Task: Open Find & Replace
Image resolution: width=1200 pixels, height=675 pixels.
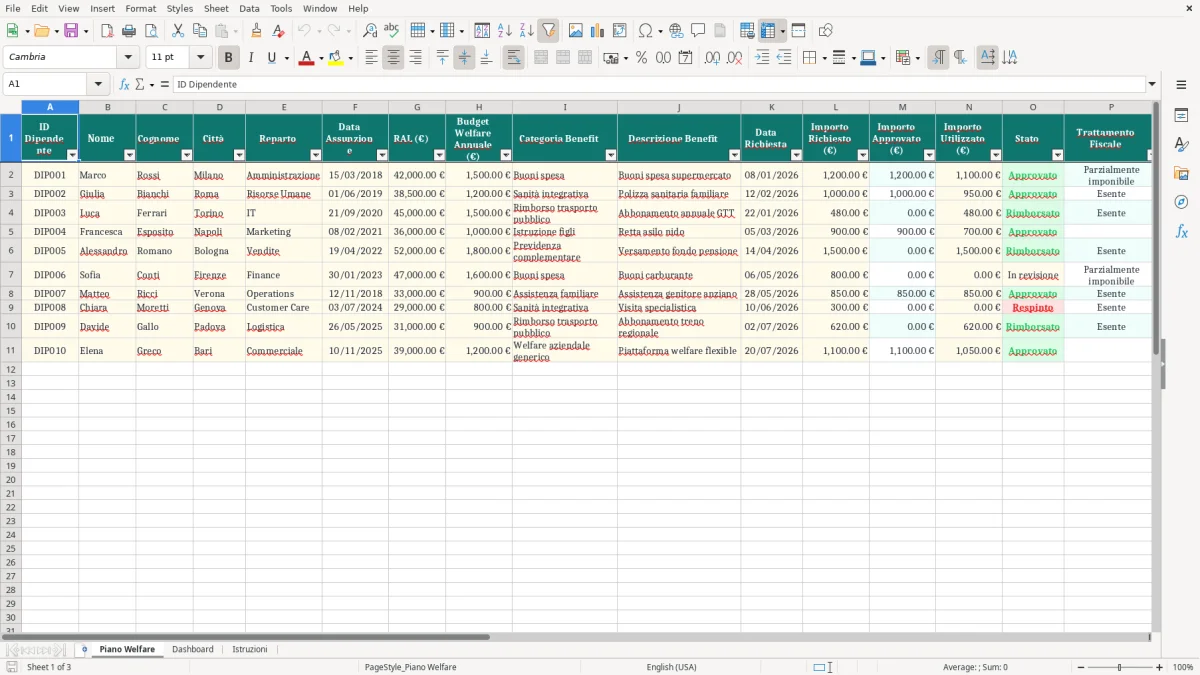Action: (x=370, y=31)
